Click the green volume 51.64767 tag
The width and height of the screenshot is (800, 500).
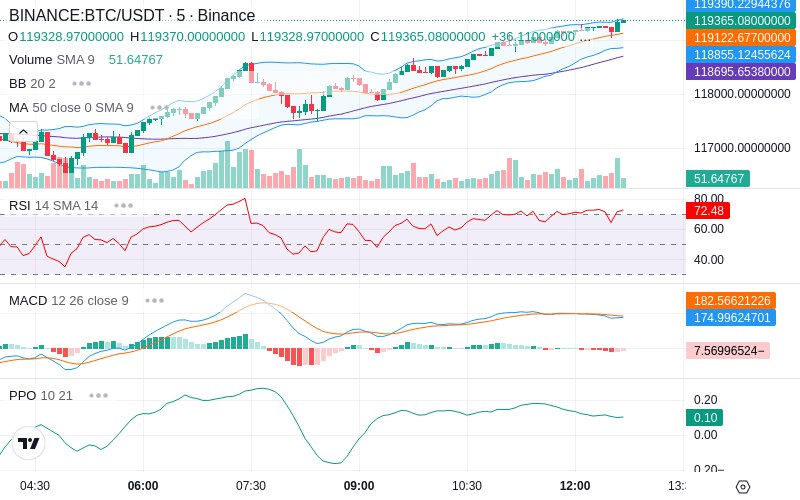pyautogui.click(x=718, y=179)
